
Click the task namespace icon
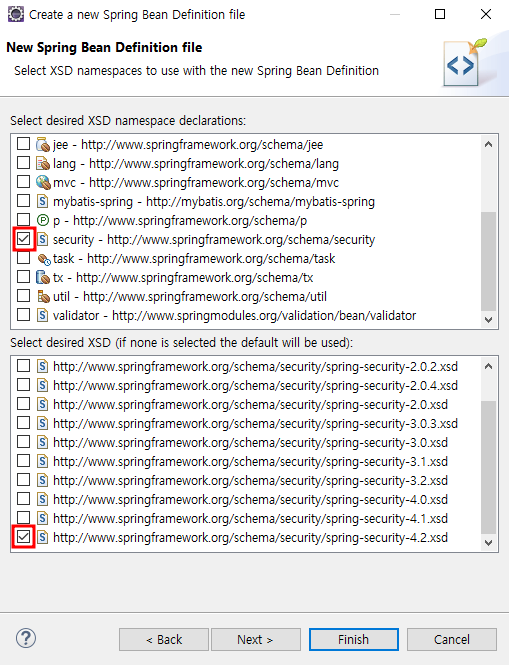click(x=44, y=259)
